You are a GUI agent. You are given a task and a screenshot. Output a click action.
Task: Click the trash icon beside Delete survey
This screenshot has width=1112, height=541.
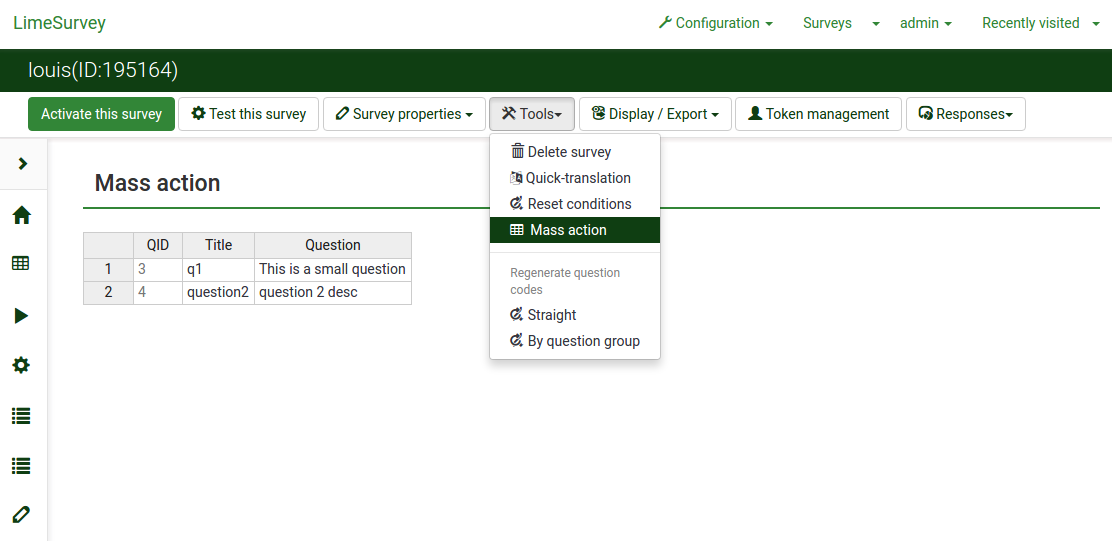518,152
